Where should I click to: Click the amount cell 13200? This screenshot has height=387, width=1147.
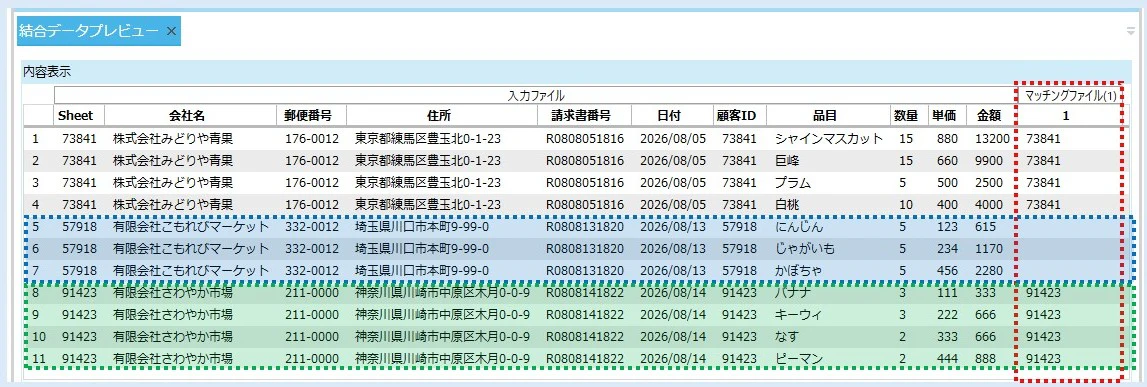(x=993, y=138)
